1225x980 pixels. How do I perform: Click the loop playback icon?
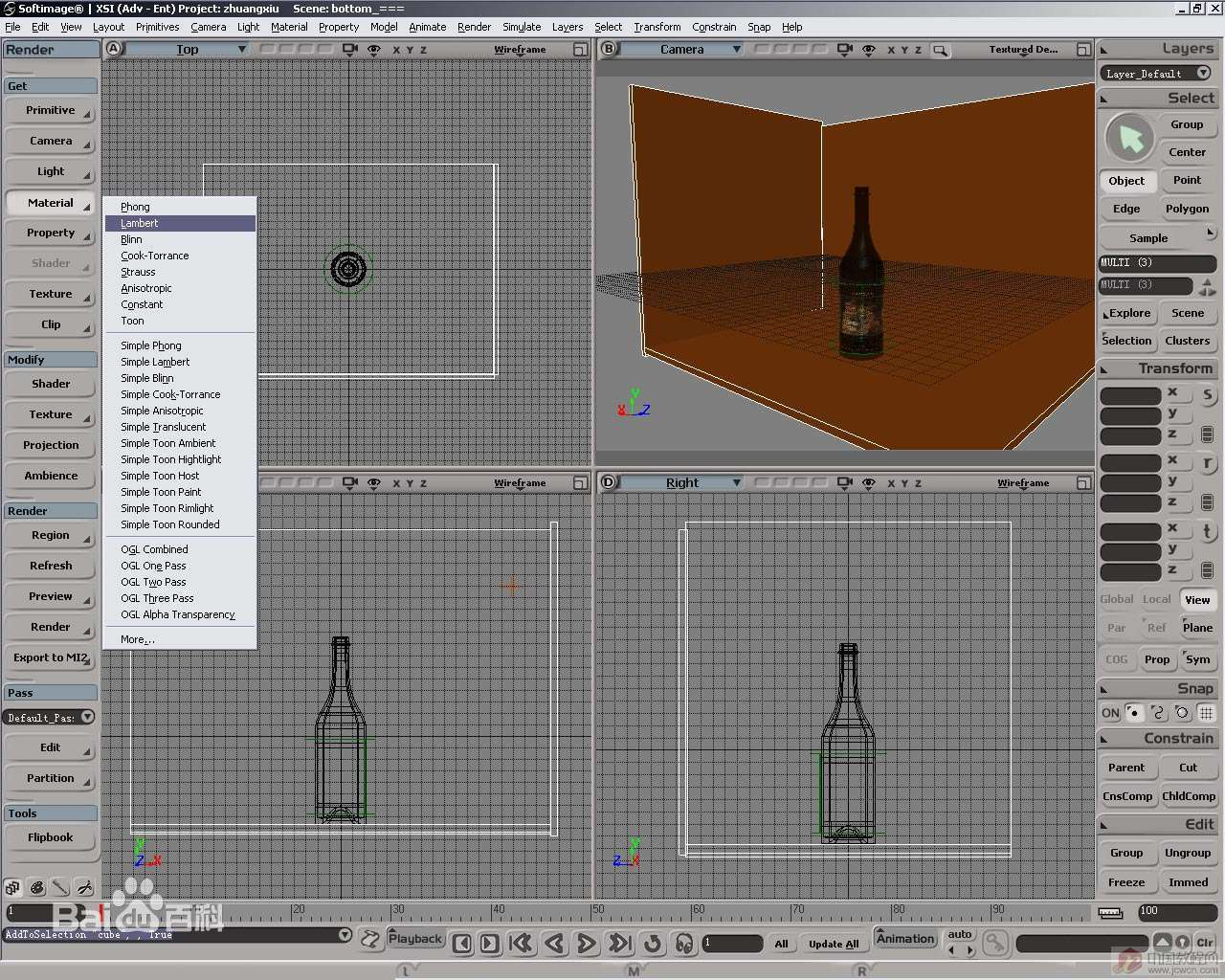point(654,944)
